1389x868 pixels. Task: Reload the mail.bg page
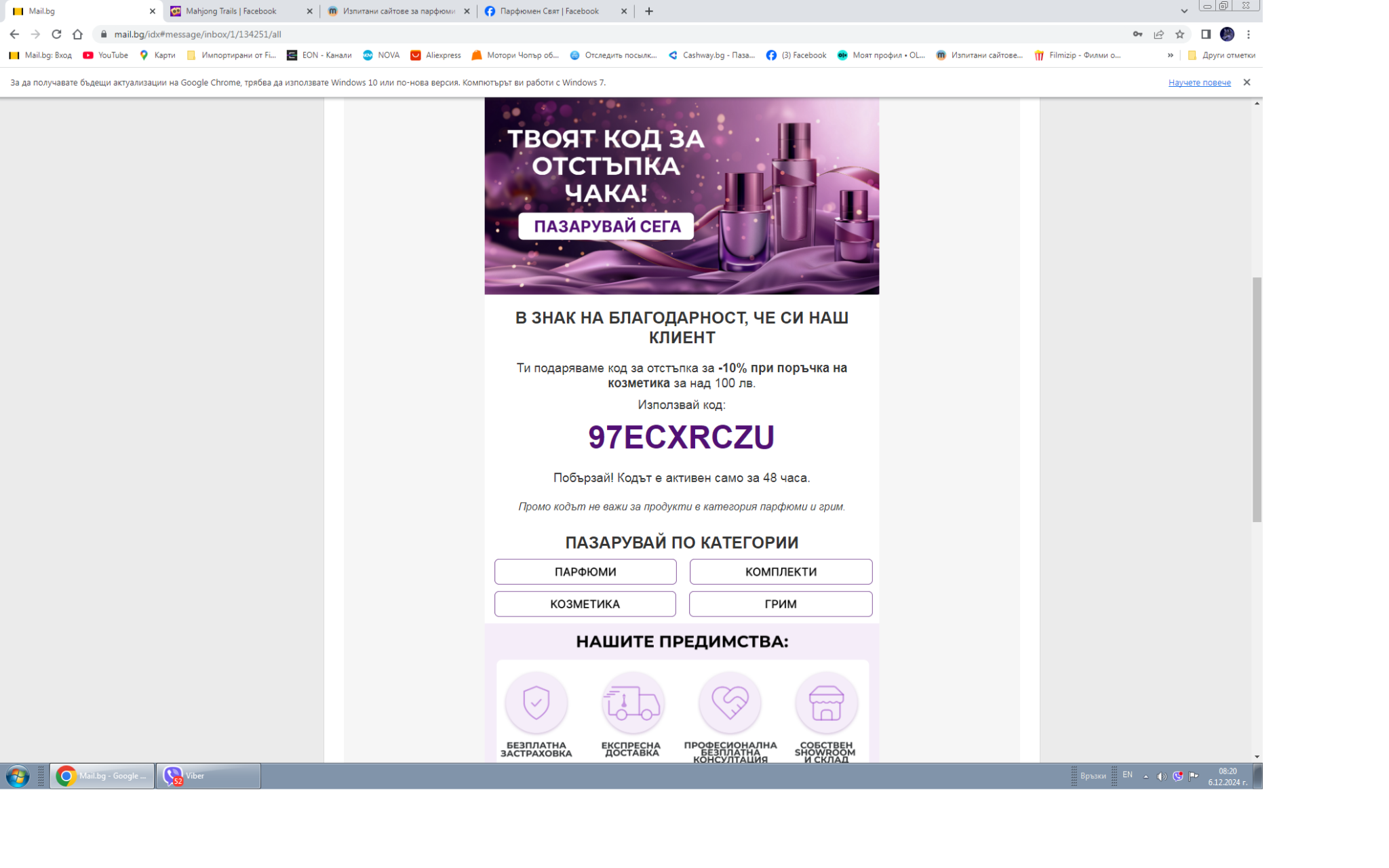tap(56, 34)
